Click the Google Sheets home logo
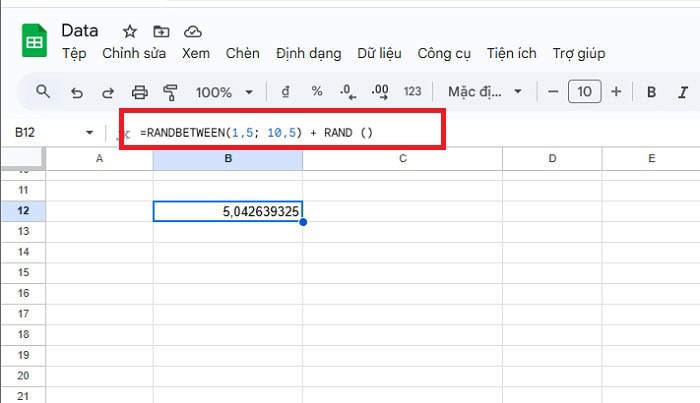The height and width of the screenshot is (403, 700). point(33,43)
